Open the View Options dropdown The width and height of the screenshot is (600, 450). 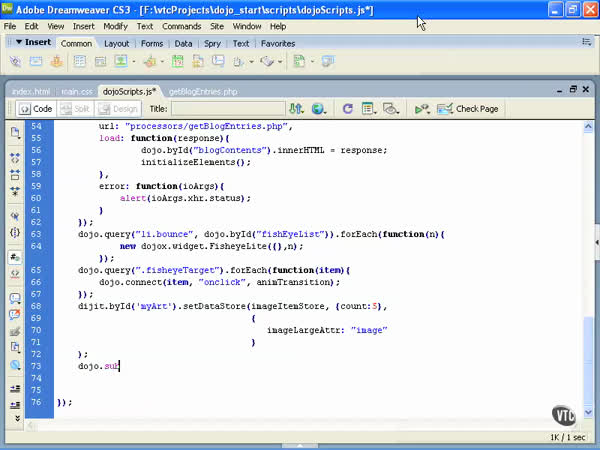click(x=369, y=108)
